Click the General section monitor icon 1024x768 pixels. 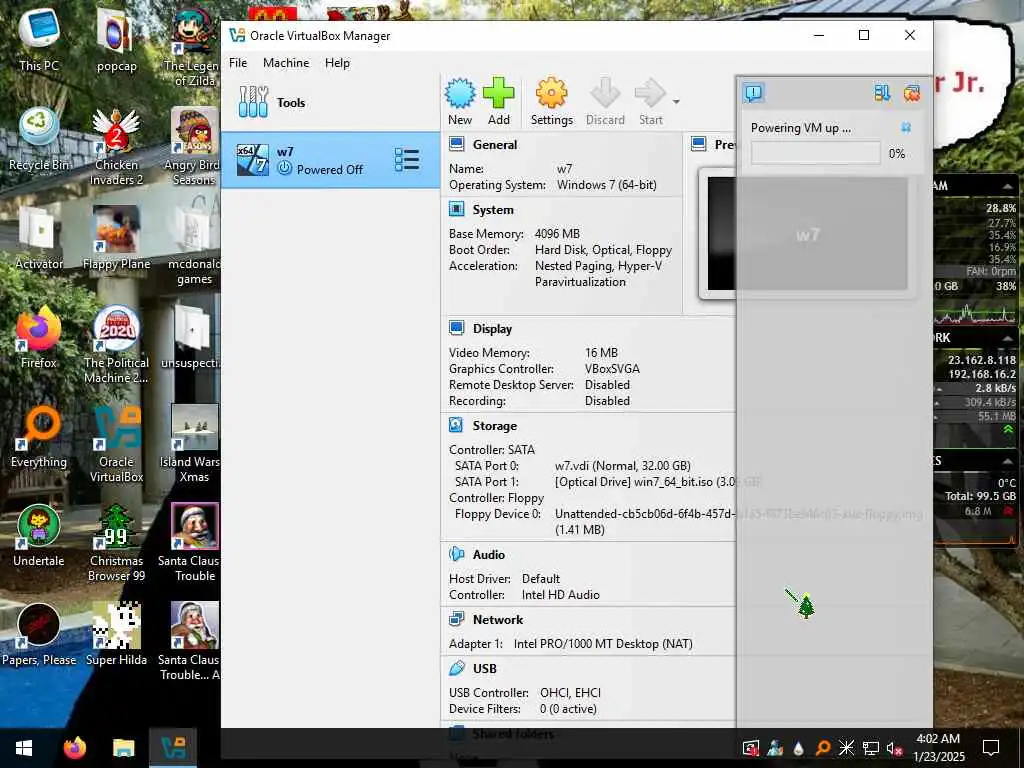tap(456, 144)
